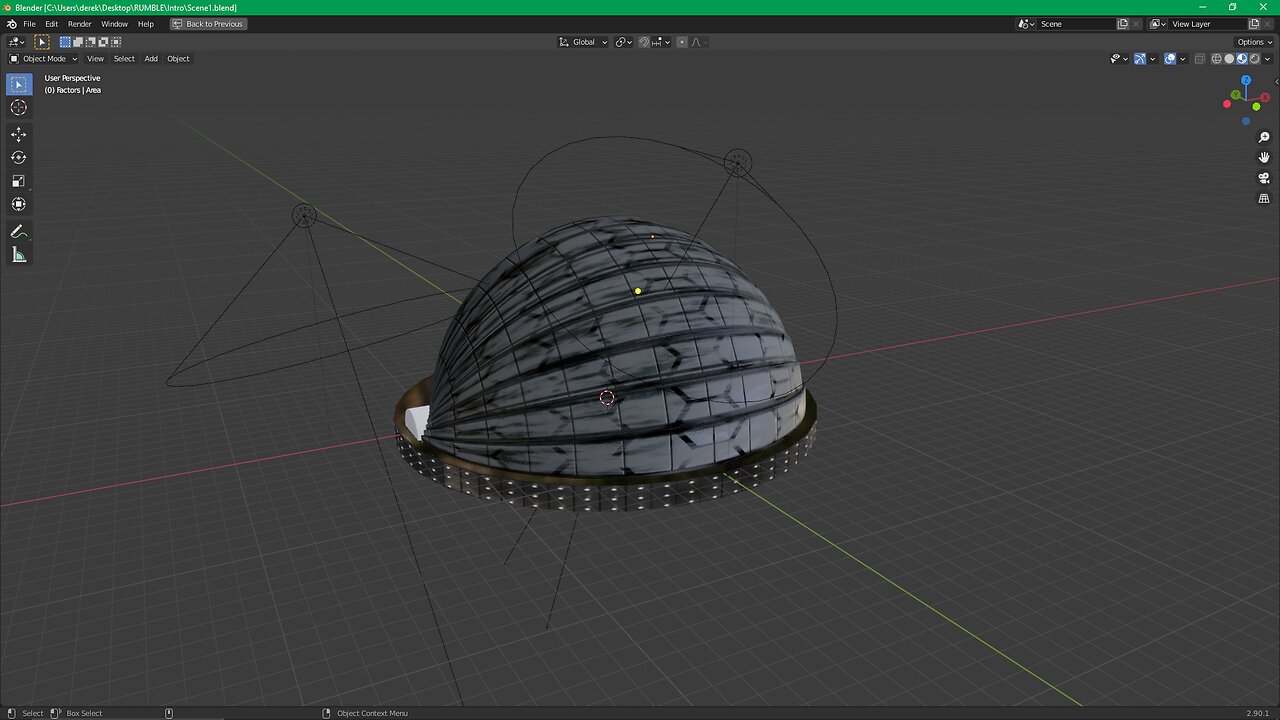Open overlays options dropdown arrow
The image size is (1280, 720).
pos(1183,59)
